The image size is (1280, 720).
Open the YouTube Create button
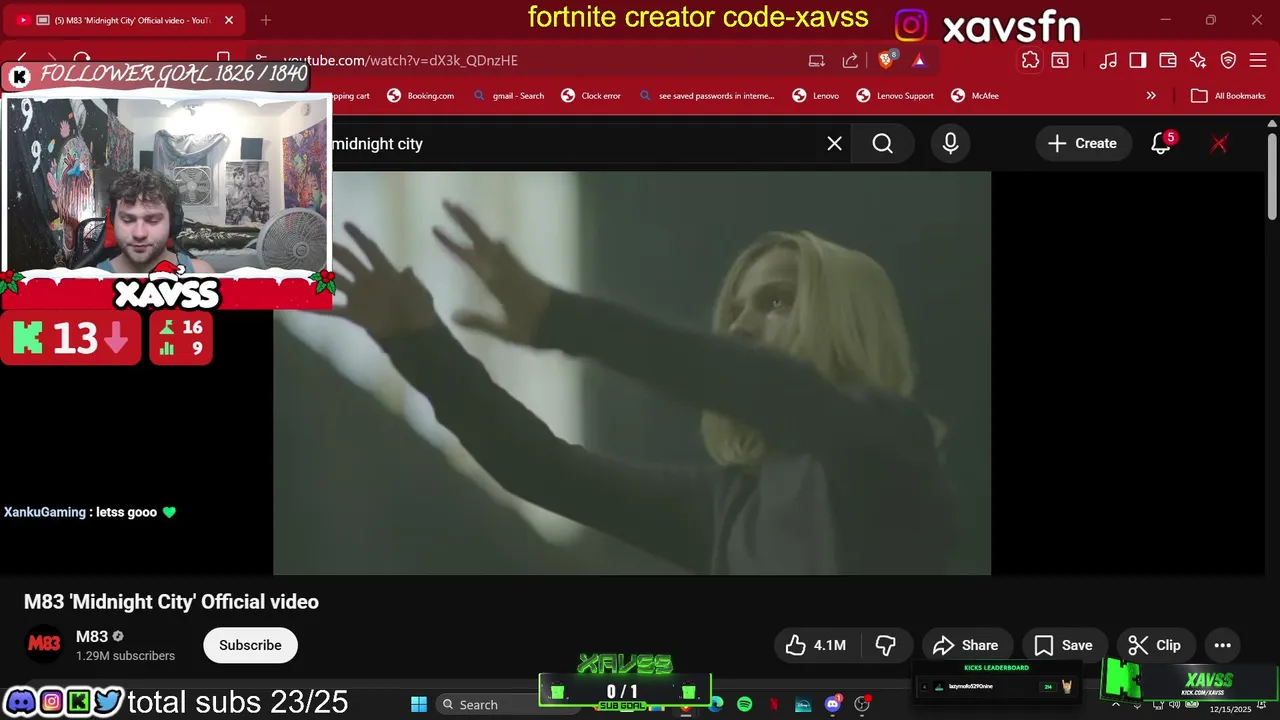click(x=1082, y=144)
